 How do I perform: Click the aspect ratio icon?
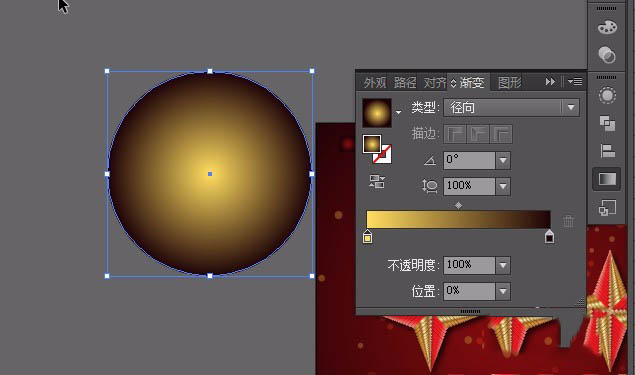tap(429, 186)
